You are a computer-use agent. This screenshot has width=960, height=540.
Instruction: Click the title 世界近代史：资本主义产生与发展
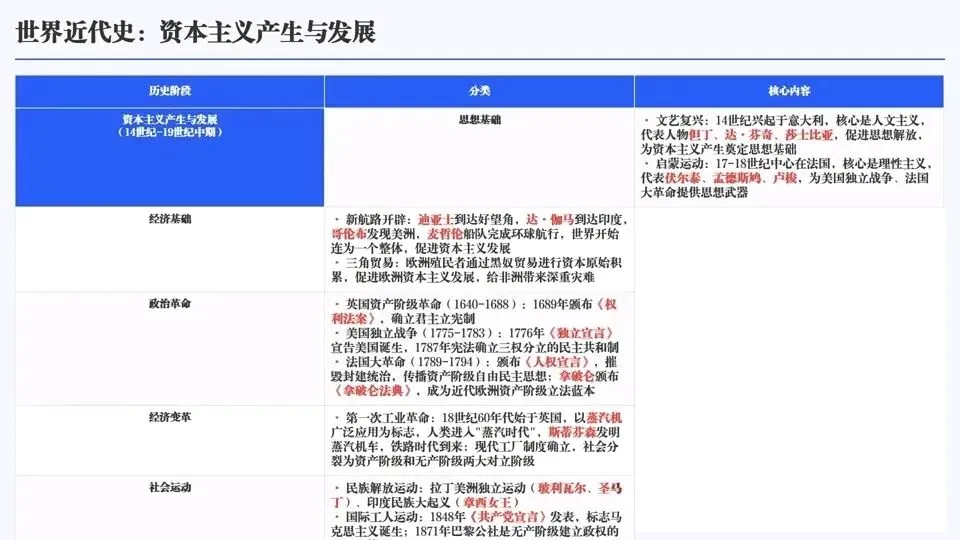[x=195, y=32]
